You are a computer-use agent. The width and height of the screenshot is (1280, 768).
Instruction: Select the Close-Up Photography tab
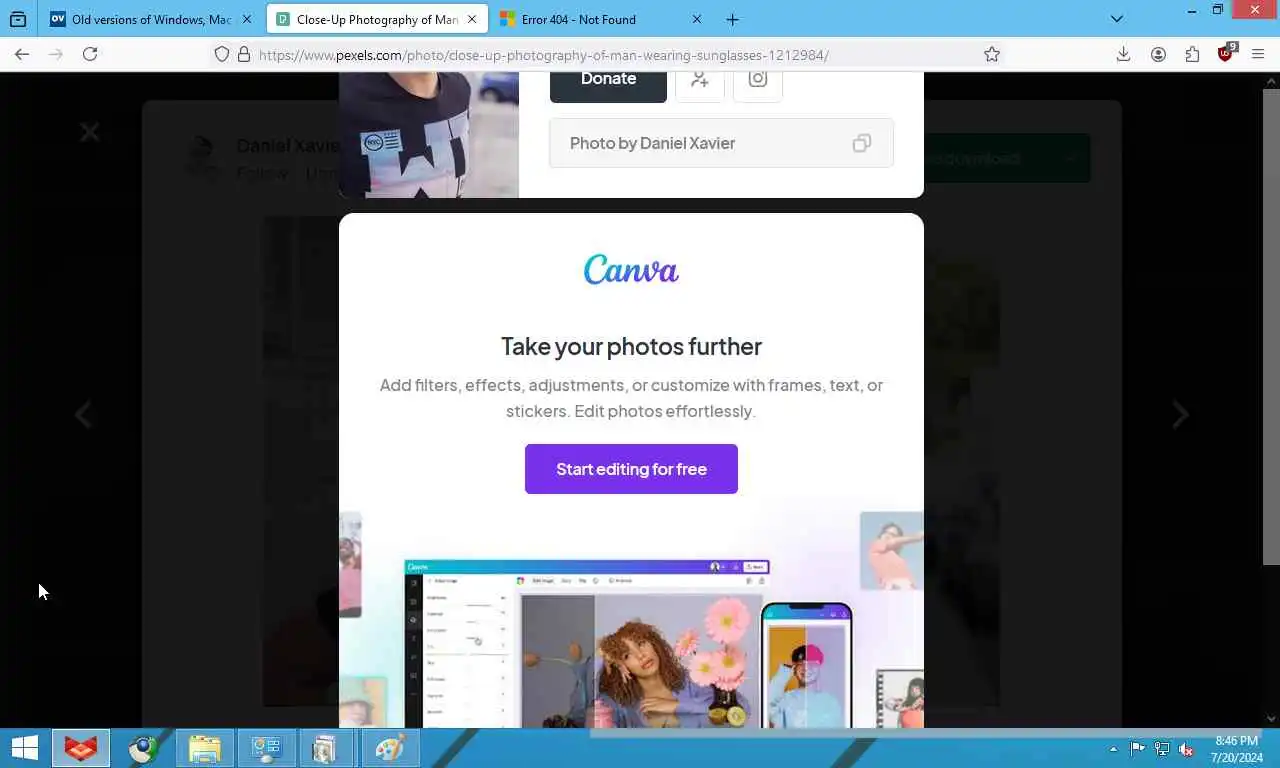(376, 19)
